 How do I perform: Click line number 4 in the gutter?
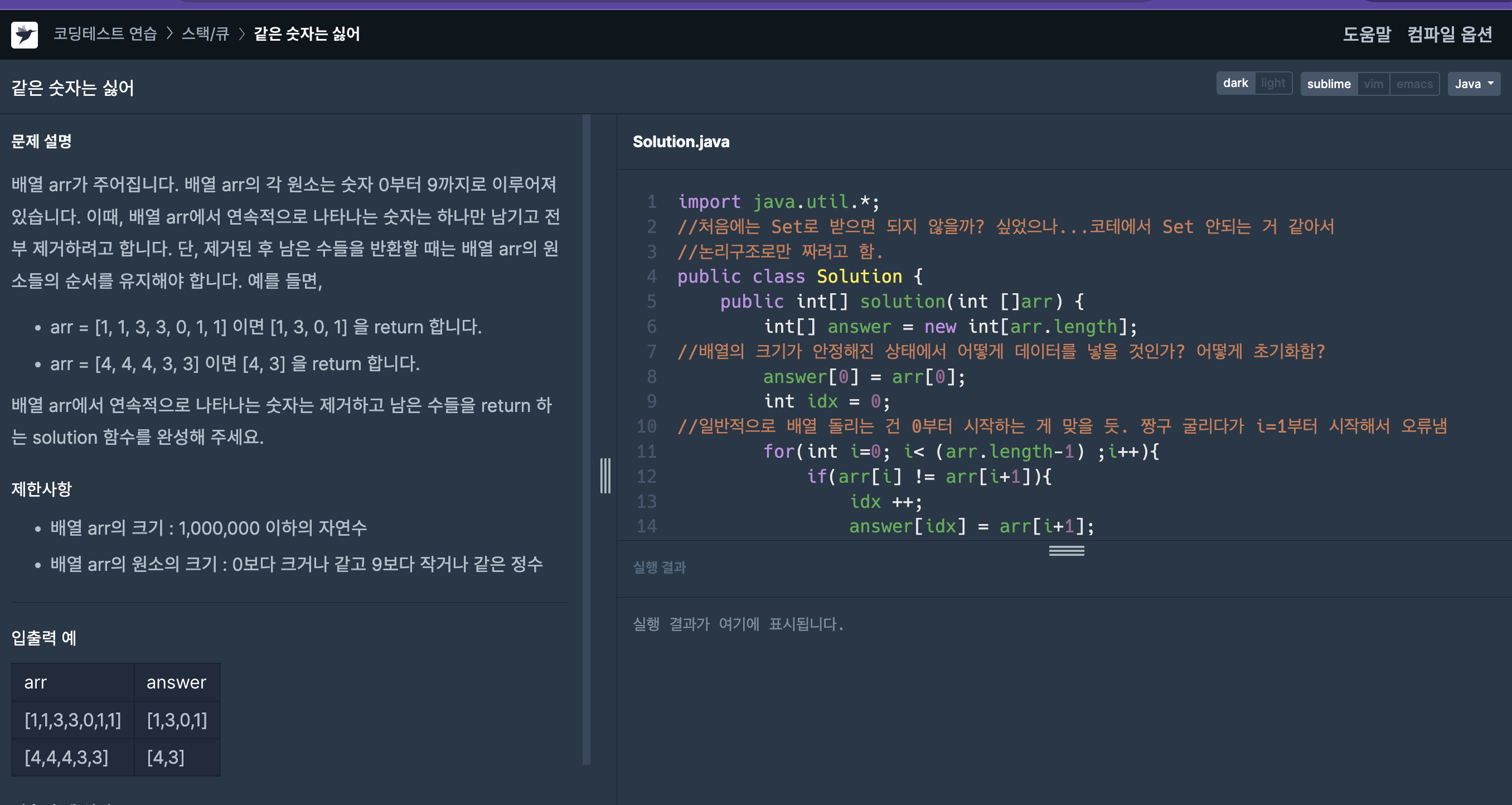[651, 277]
